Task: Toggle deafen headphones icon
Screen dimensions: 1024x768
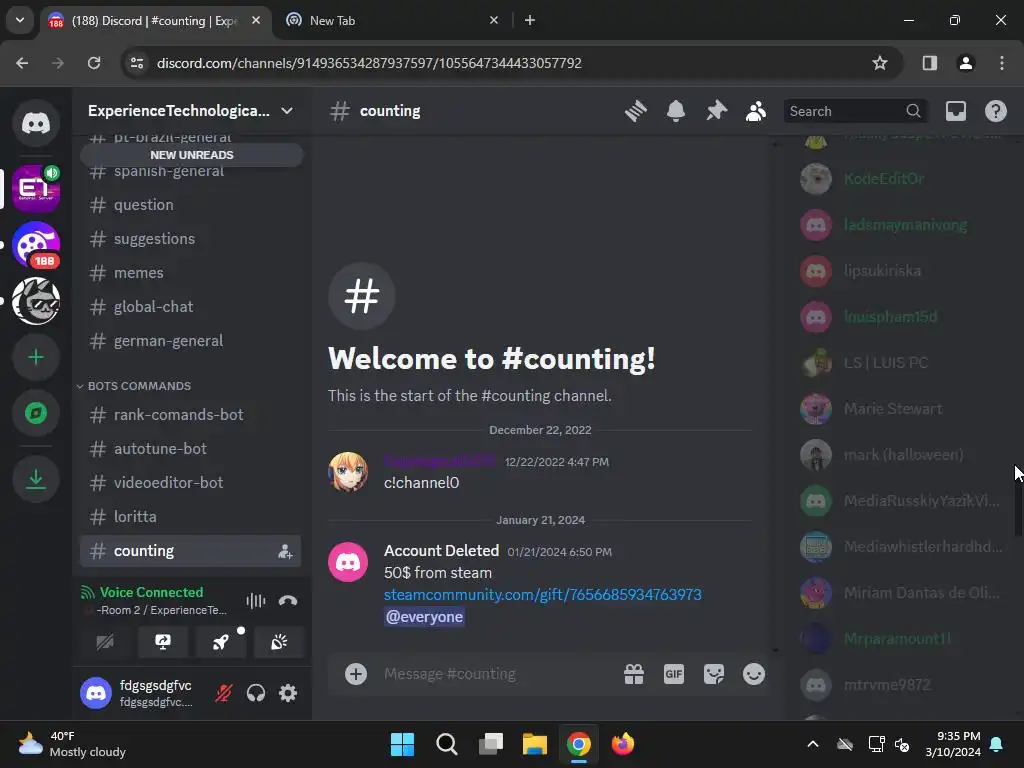Action: pyautogui.click(x=255, y=693)
